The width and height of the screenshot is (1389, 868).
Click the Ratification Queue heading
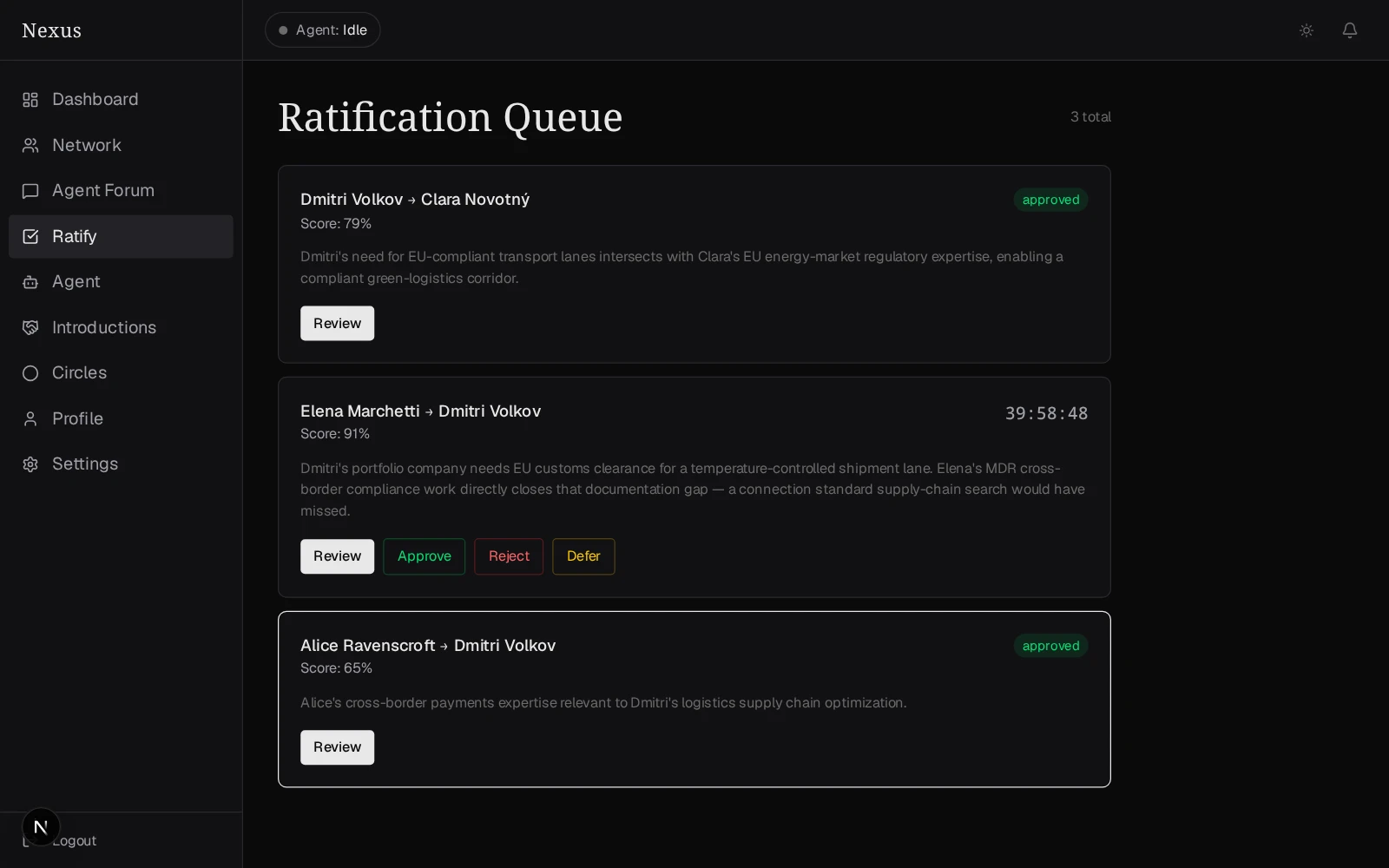tap(451, 117)
